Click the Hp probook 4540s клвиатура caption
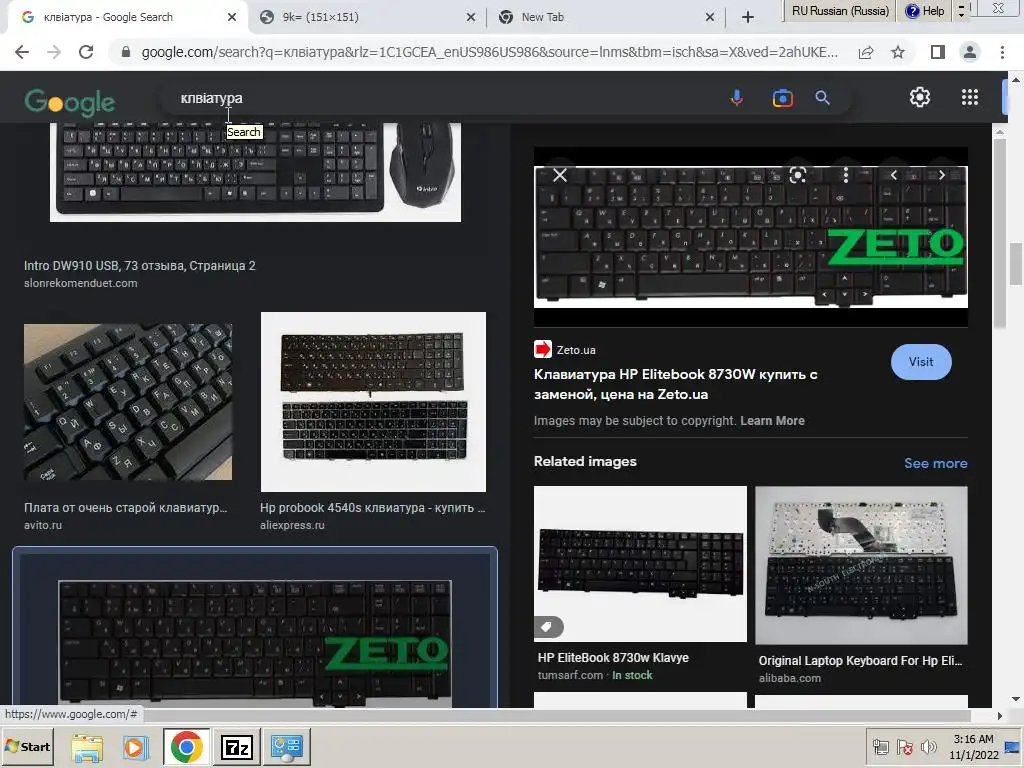The height and width of the screenshot is (768, 1024). [x=372, y=507]
